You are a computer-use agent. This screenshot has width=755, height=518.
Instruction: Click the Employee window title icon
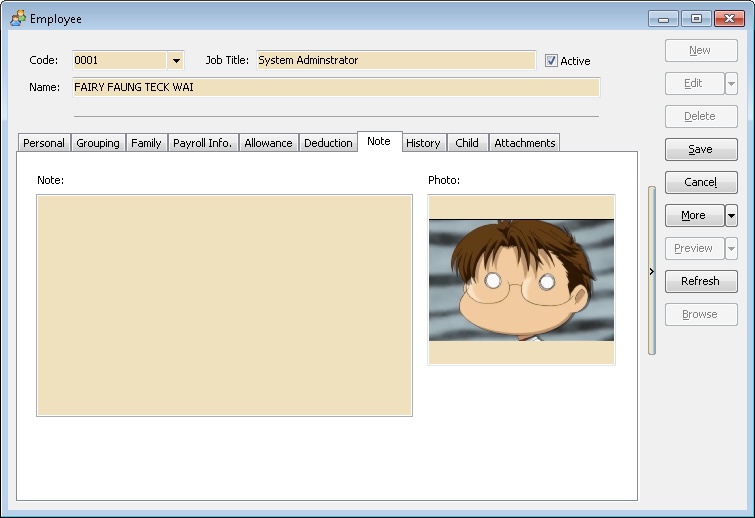pos(18,18)
